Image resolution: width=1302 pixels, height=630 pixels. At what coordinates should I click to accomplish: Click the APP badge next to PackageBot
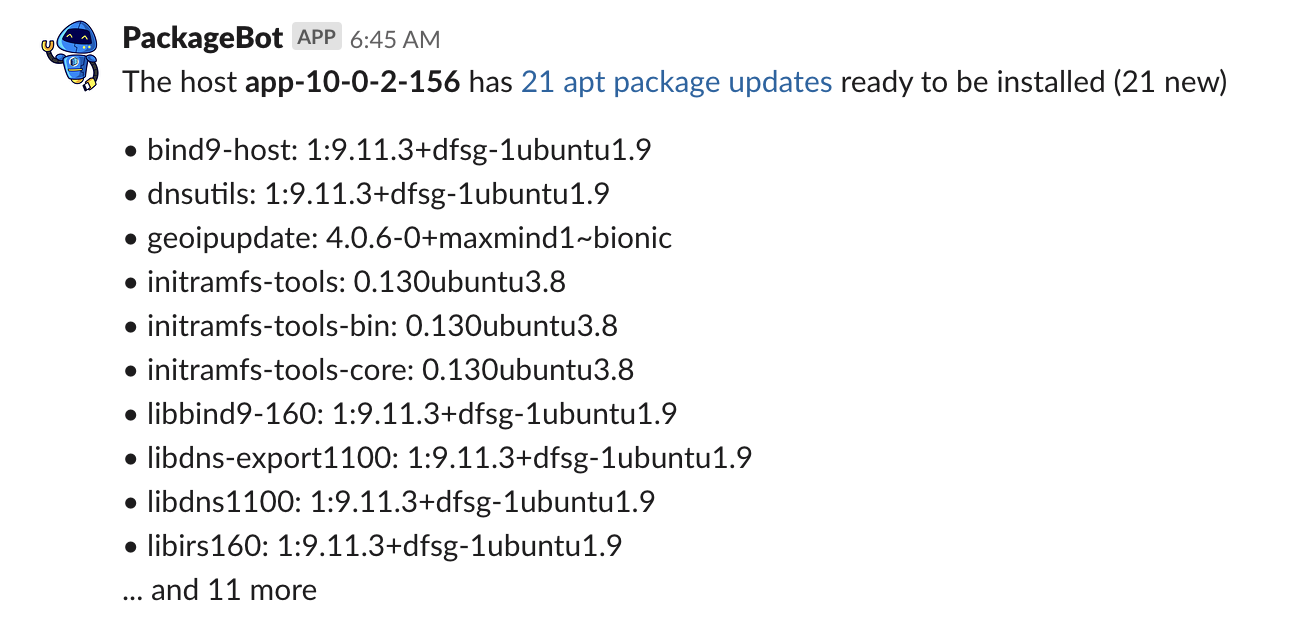317,37
